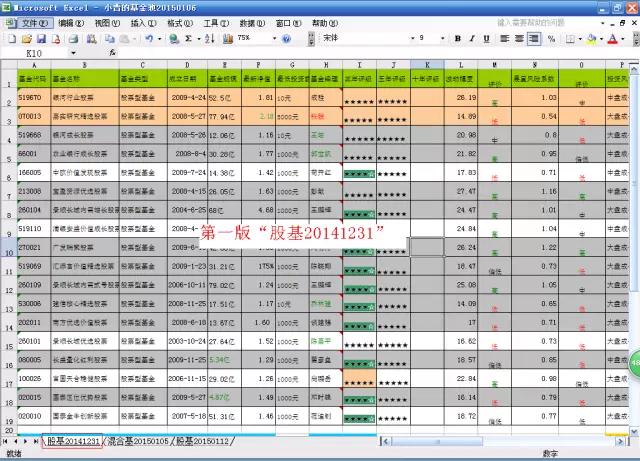The height and width of the screenshot is (461, 640).
Task: Open the 工具 (Tools) menu
Action: pyautogui.click(x=216, y=23)
